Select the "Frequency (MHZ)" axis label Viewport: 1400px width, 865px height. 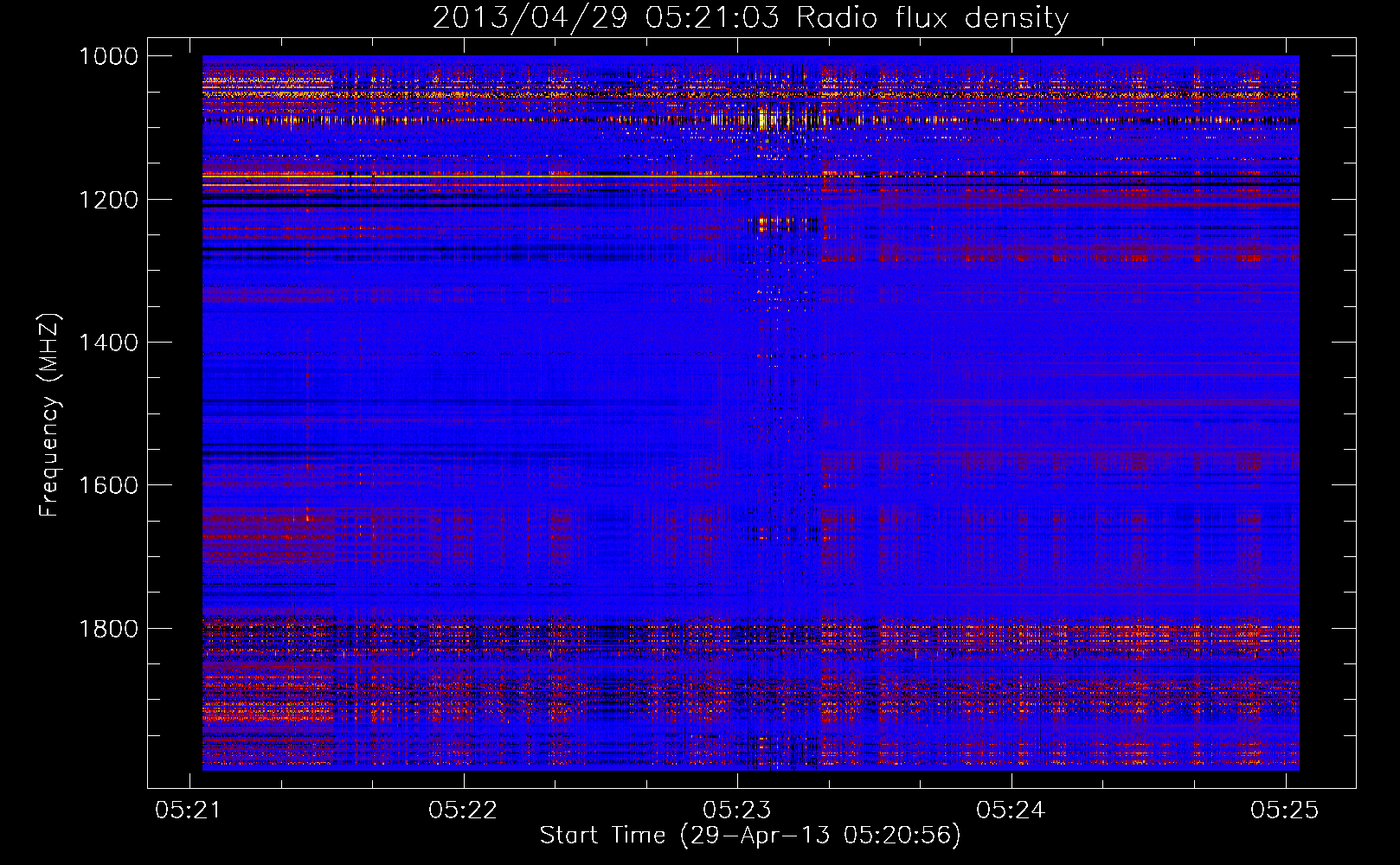49,415
